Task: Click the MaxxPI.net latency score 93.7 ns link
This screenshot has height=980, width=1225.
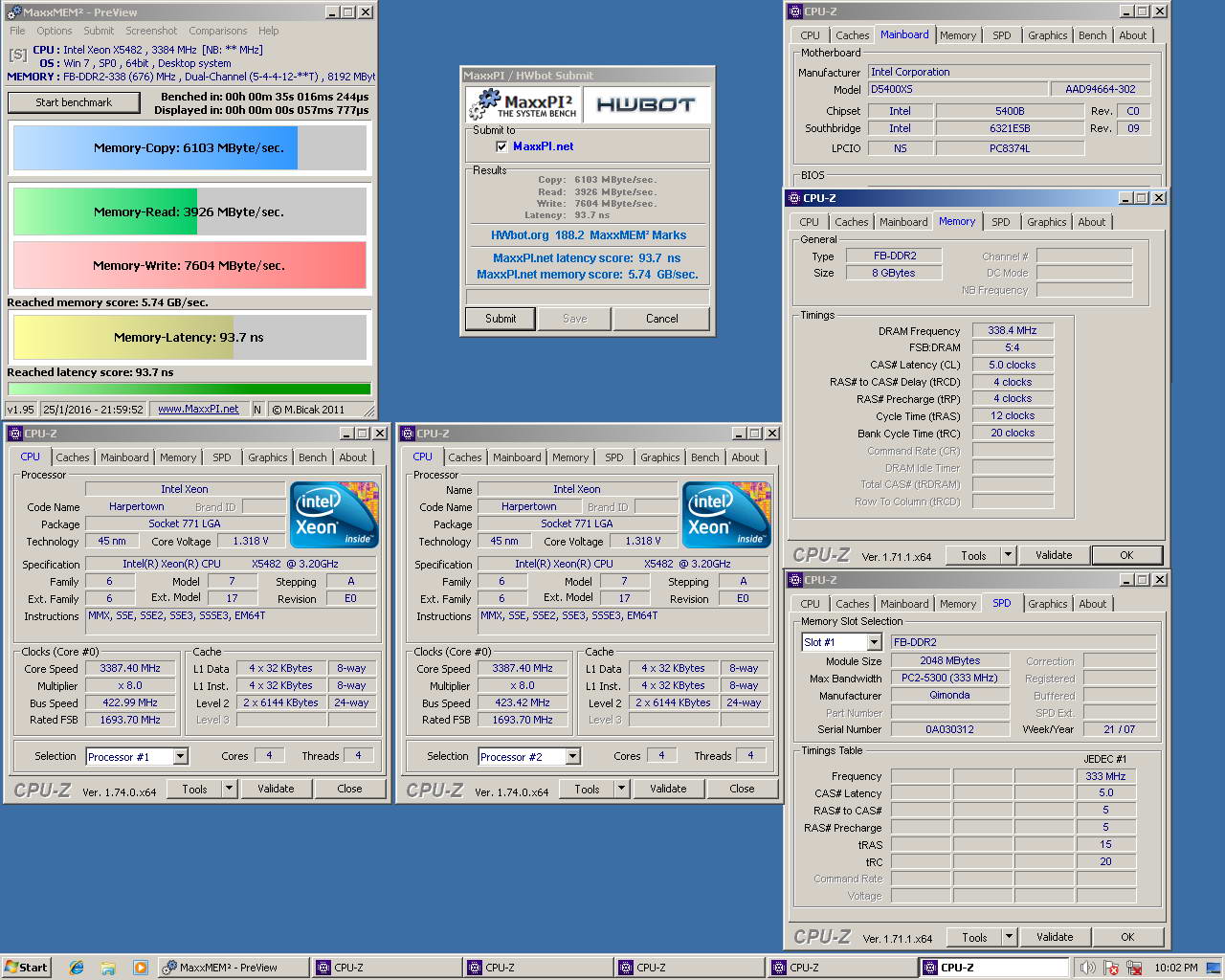Action: click(587, 258)
